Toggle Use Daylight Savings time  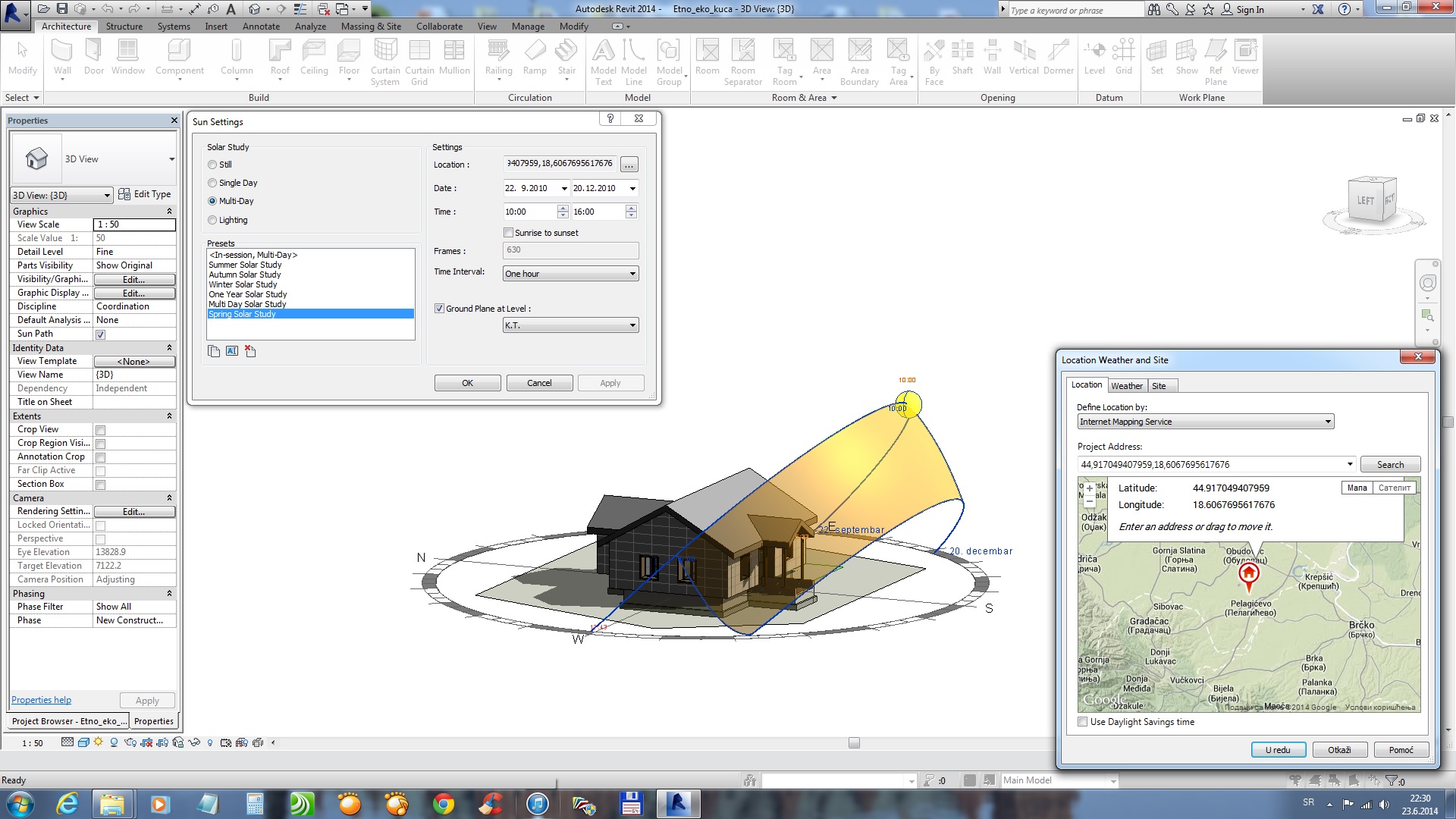tap(1083, 722)
